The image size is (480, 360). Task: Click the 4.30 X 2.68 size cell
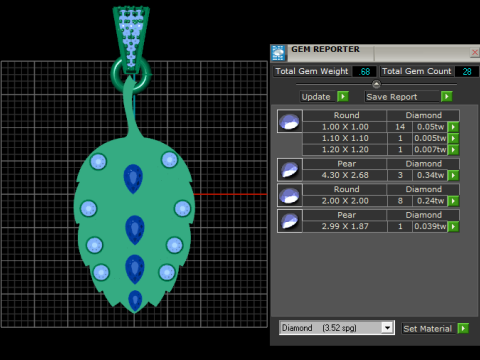click(345, 175)
